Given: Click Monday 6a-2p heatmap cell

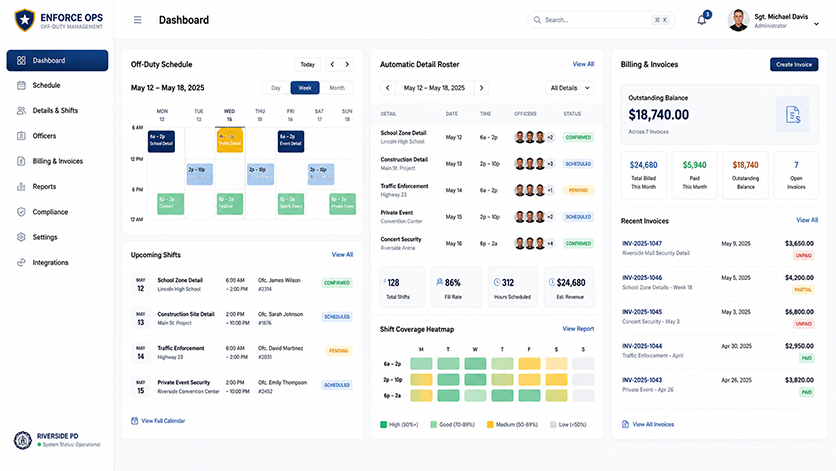Looking at the screenshot, I should point(421,364).
